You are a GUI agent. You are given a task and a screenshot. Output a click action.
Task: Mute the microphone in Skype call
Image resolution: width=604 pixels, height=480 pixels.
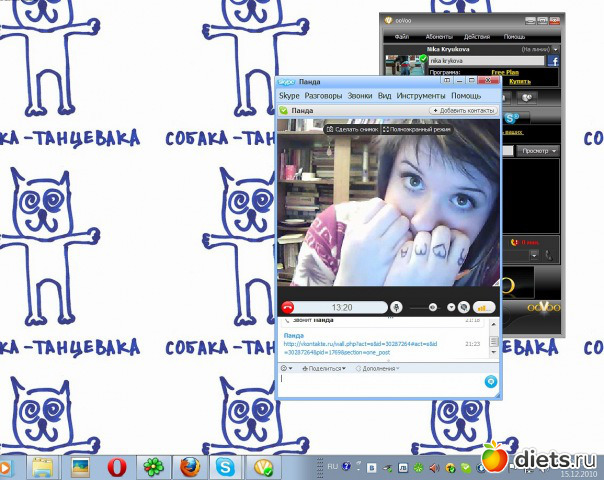pyautogui.click(x=397, y=307)
